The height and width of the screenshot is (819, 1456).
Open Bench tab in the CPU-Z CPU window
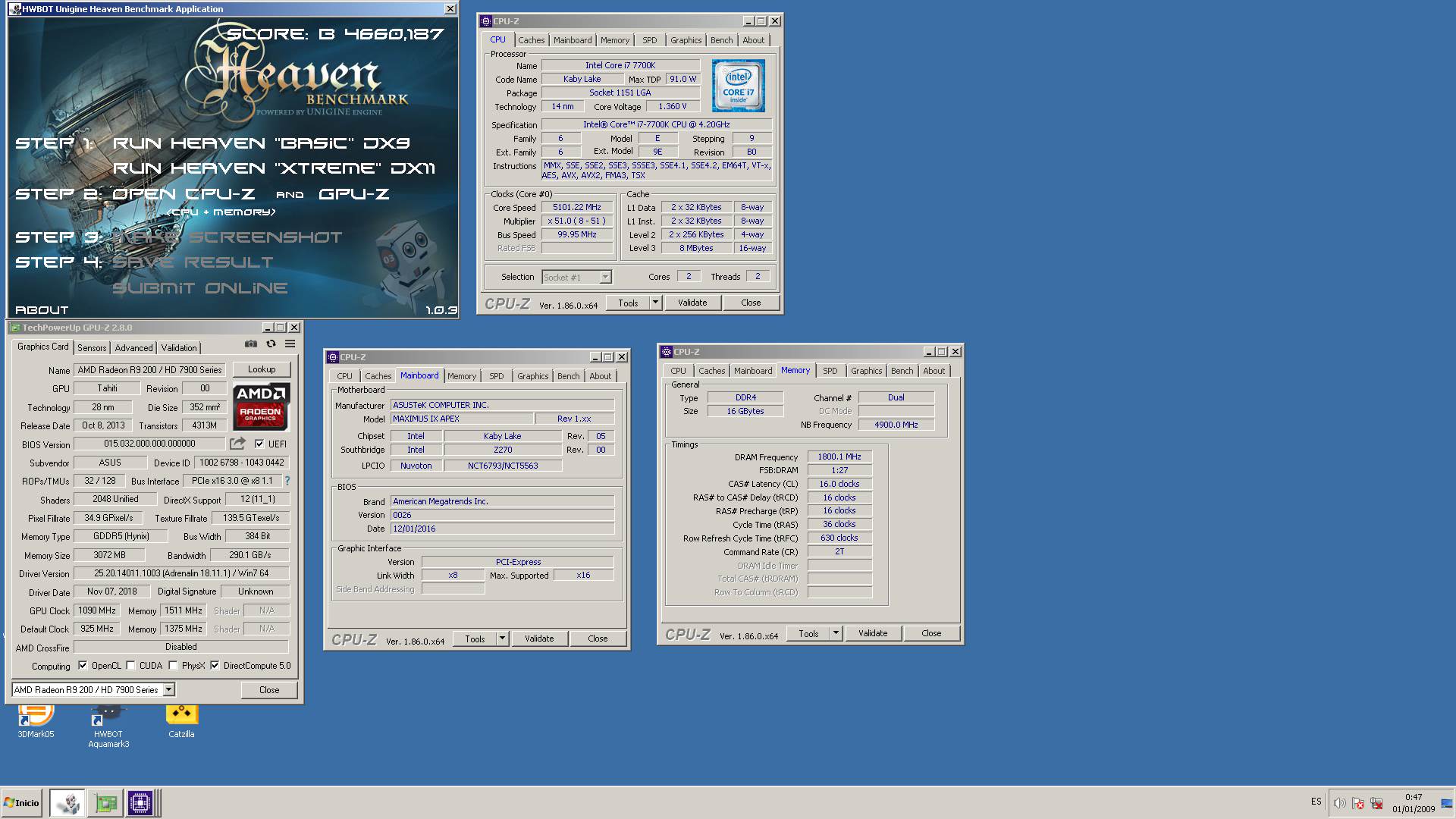coord(722,40)
